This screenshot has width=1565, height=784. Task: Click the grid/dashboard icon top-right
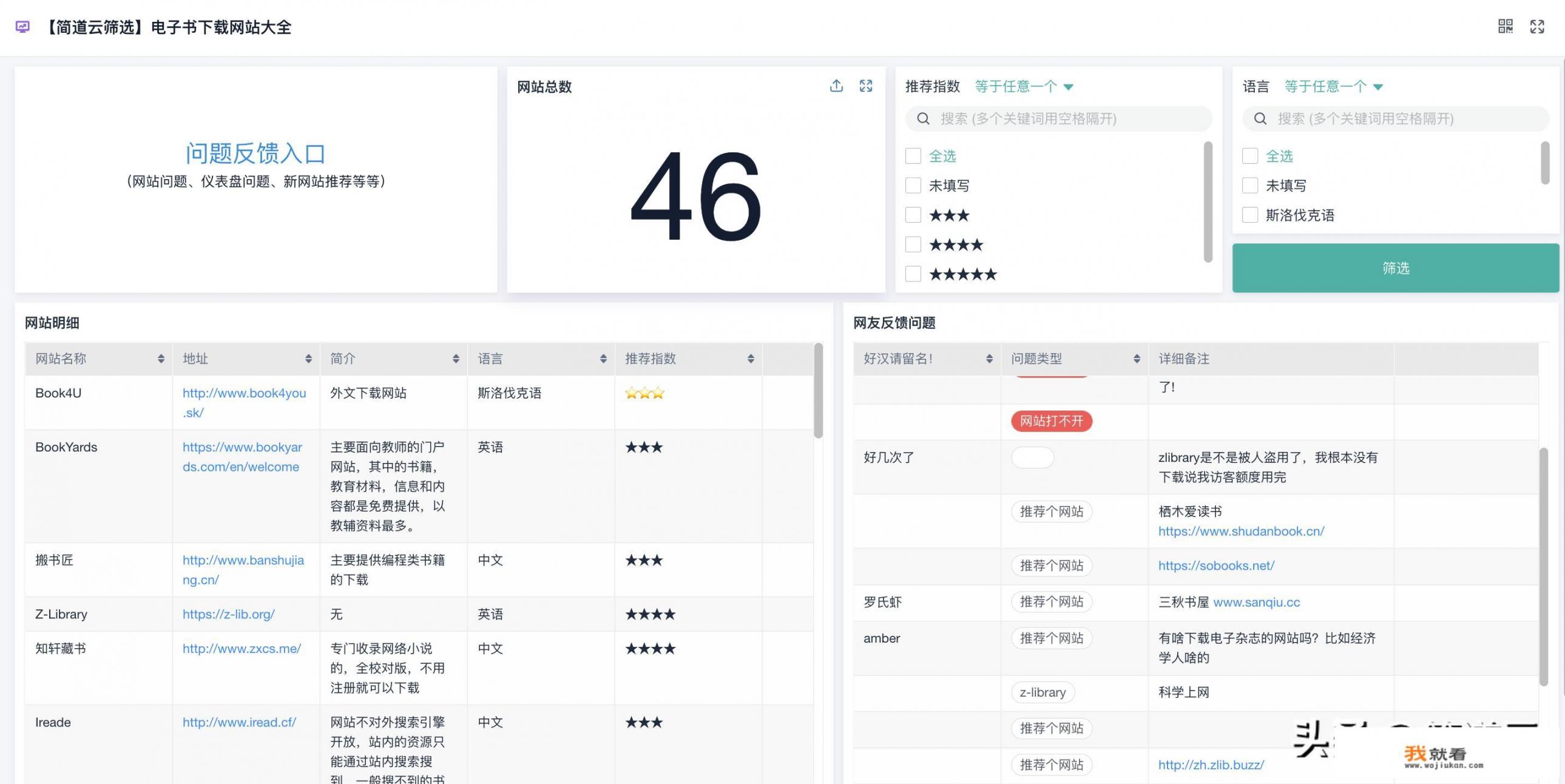1504,26
